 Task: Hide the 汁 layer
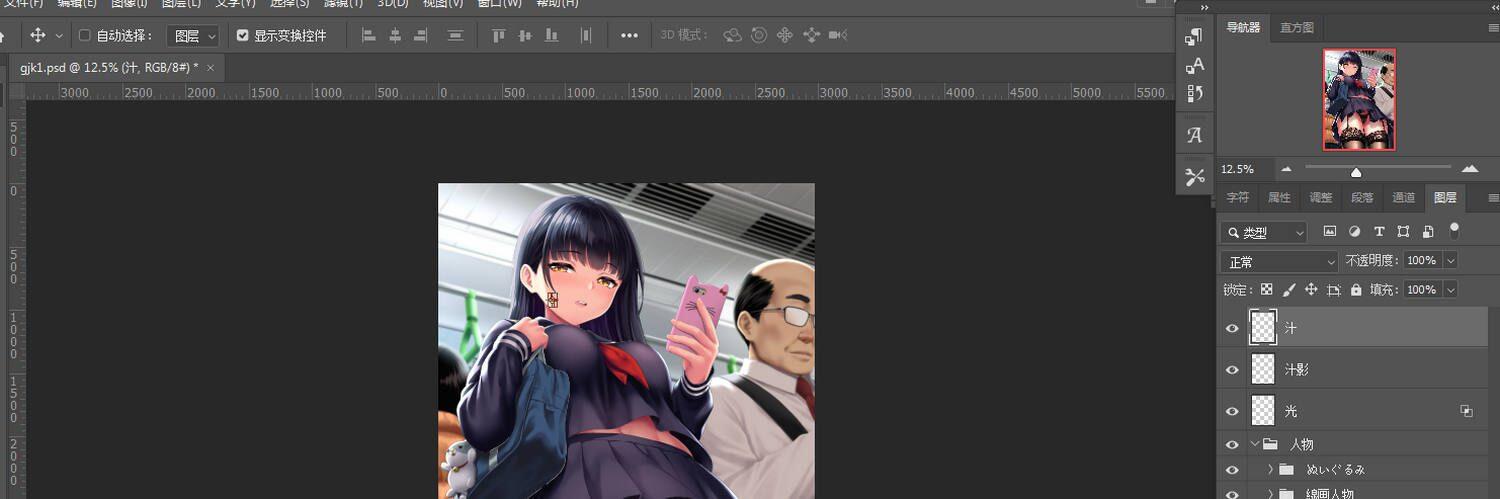click(1232, 327)
